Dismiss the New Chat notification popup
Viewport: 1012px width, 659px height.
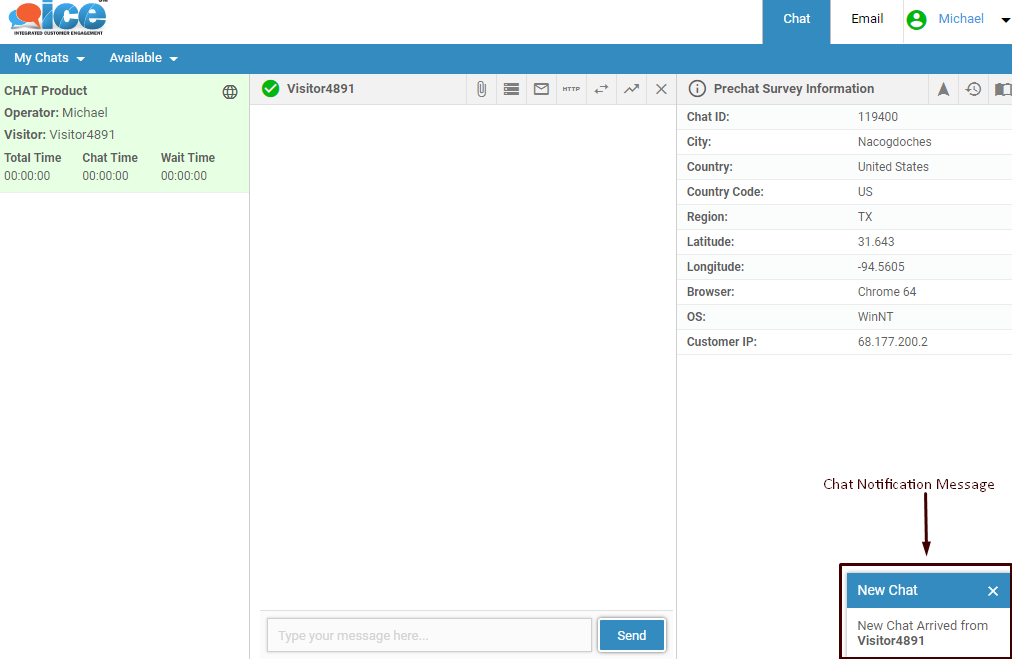[x=993, y=591]
